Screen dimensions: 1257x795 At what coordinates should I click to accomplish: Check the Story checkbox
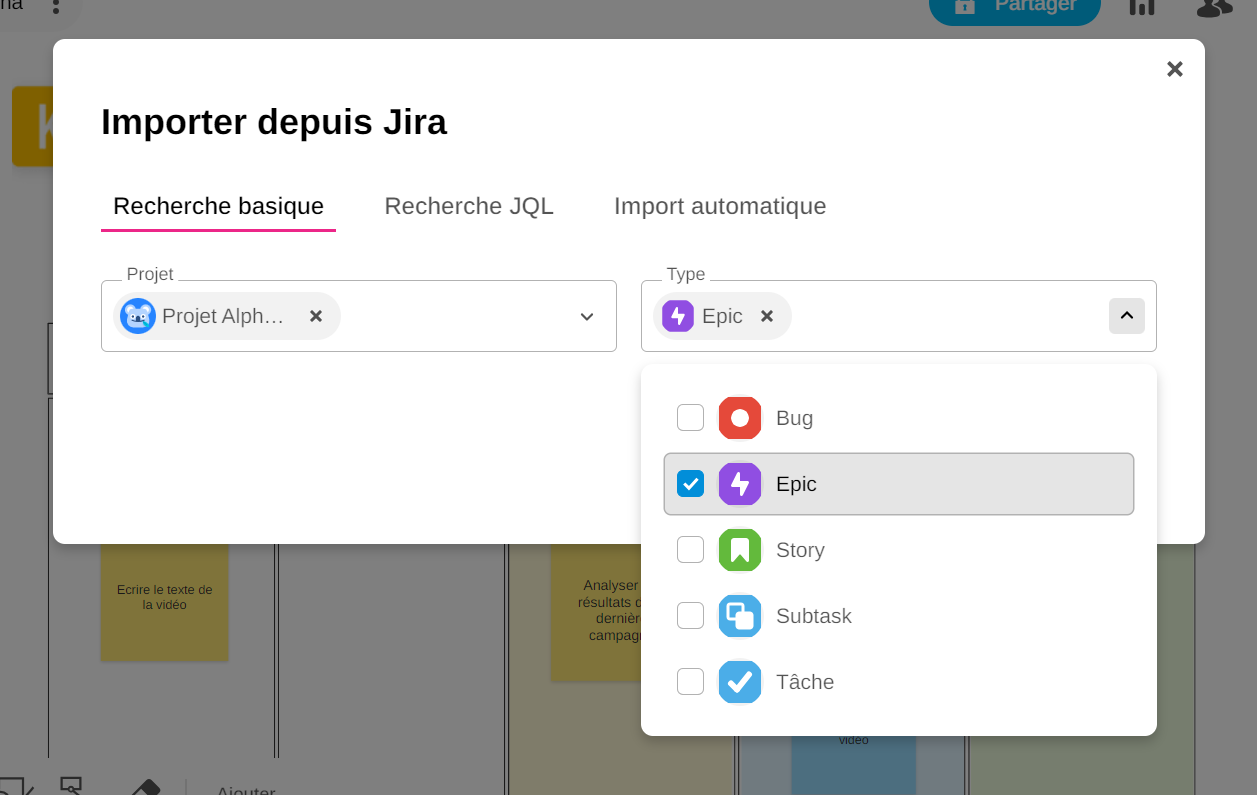[690, 550]
